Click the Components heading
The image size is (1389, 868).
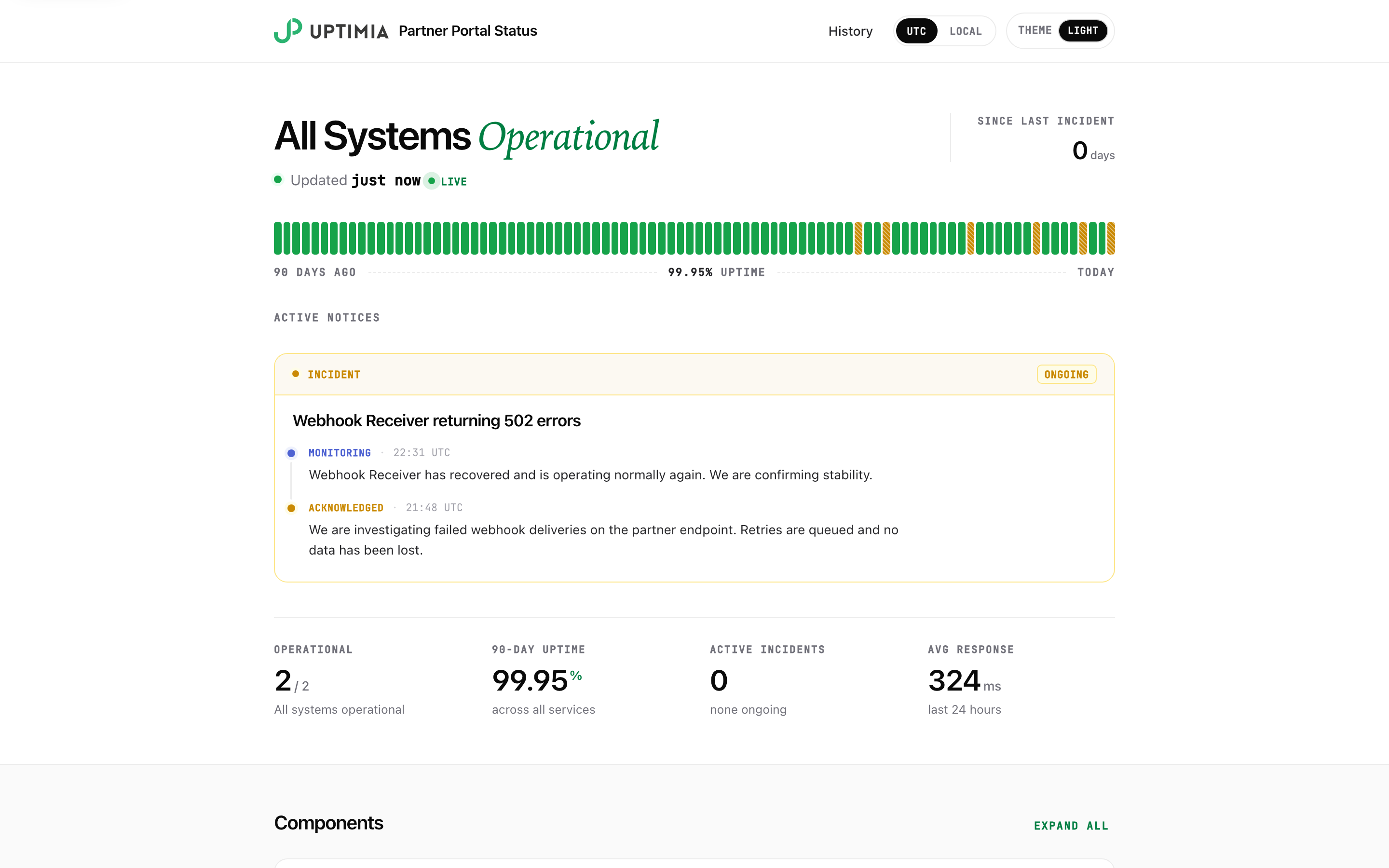329,823
